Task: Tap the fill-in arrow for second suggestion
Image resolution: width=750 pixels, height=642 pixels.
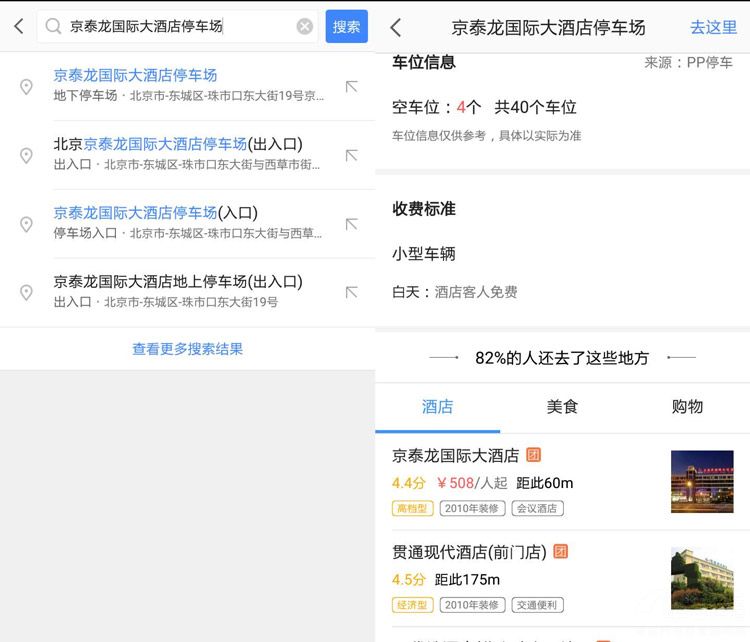Action: pyautogui.click(x=351, y=155)
